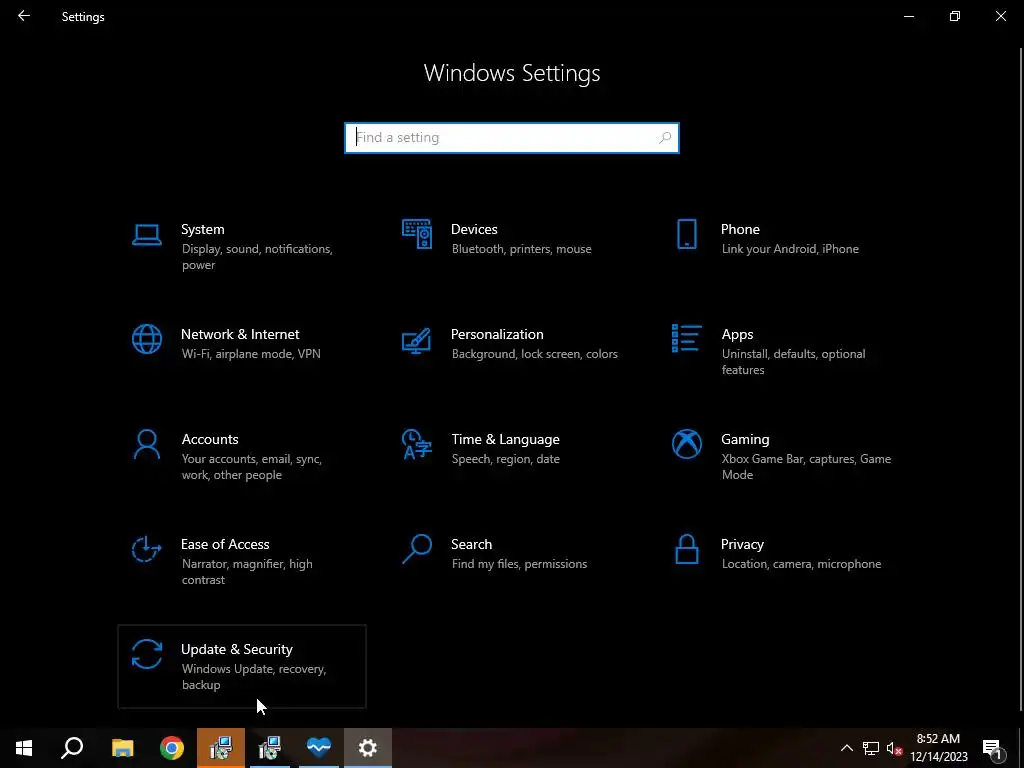Click the Personalization paintbrush icon

coord(417,340)
